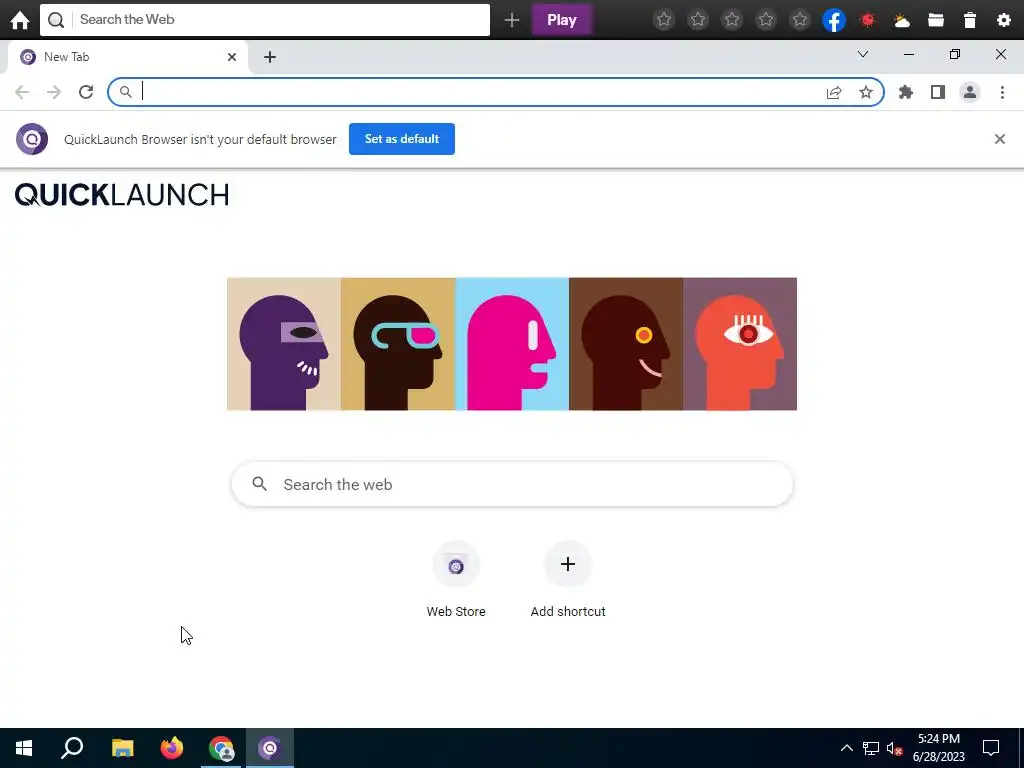Click the Add shortcut button
The image size is (1024, 768).
[x=568, y=580]
